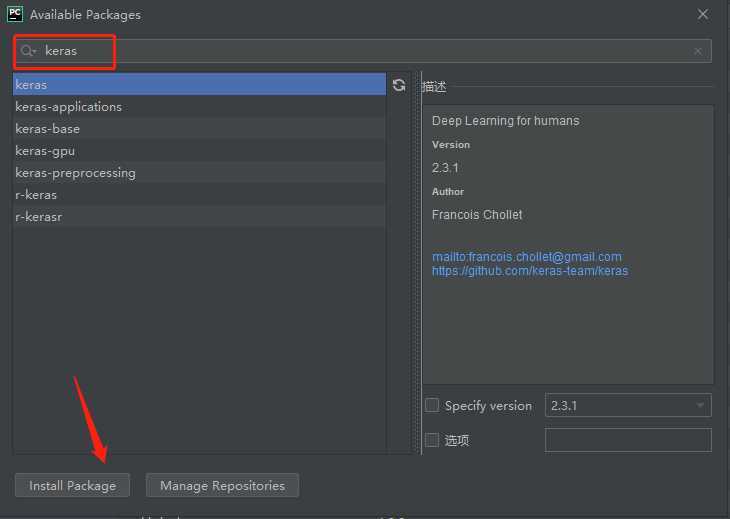The height and width of the screenshot is (519, 730).
Task: Select keras-preprocessing package
Action: tap(199, 173)
